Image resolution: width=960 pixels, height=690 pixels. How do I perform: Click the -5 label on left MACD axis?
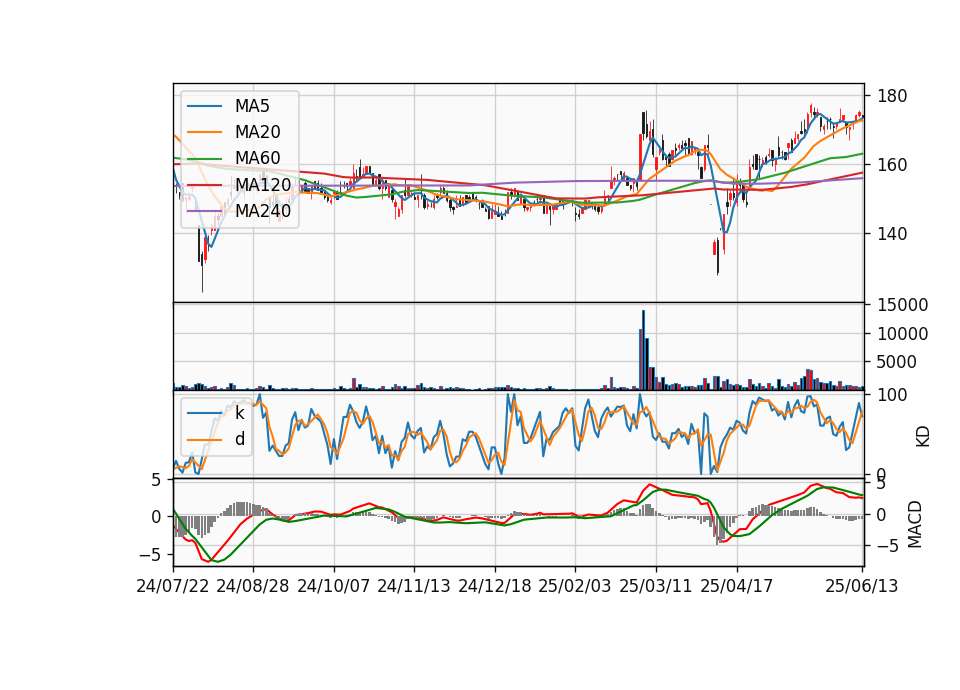(x=150, y=555)
